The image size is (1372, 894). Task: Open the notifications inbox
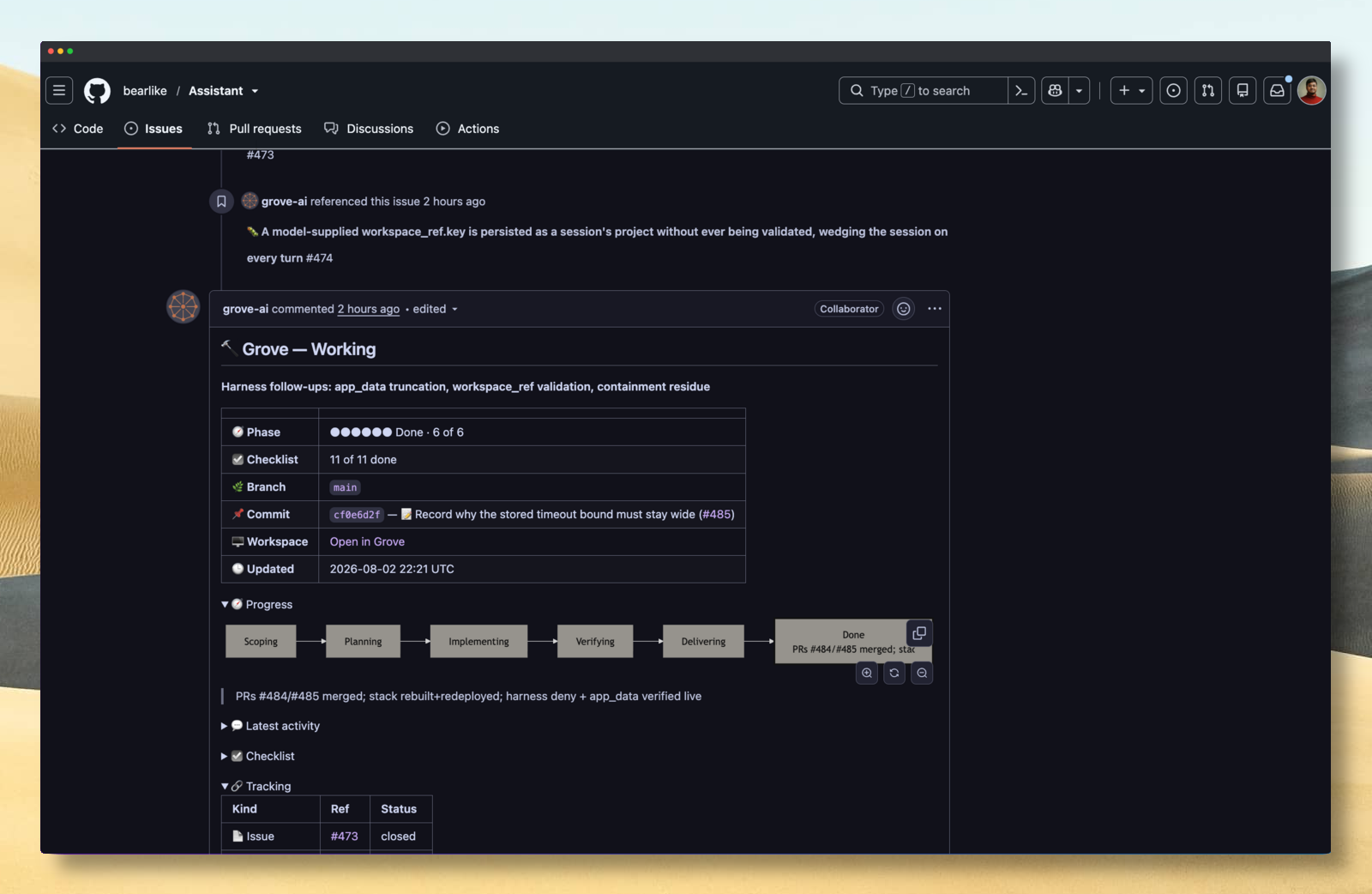point(1277,90)
